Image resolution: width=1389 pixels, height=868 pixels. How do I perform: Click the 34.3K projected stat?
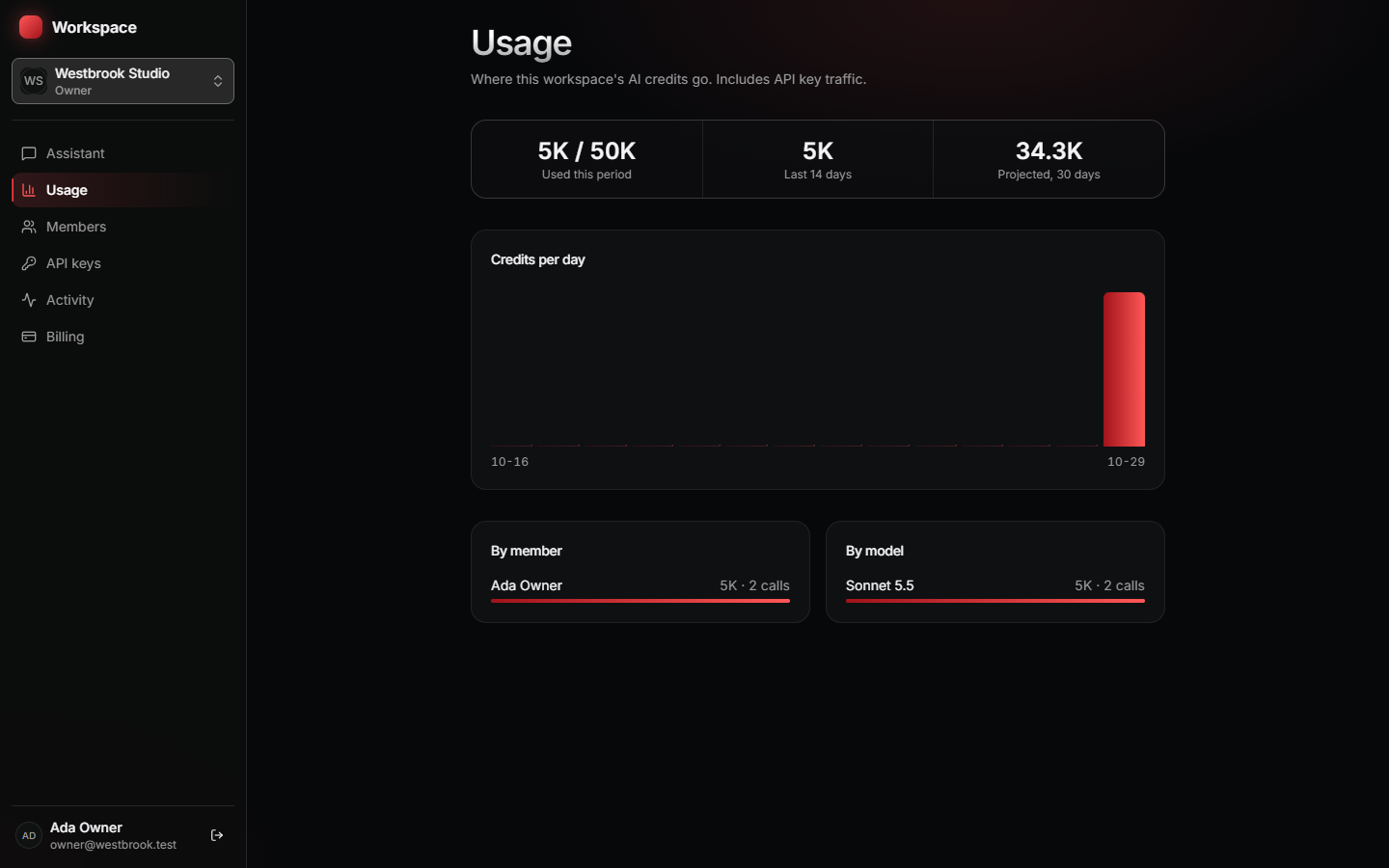tap(1049, 159)
